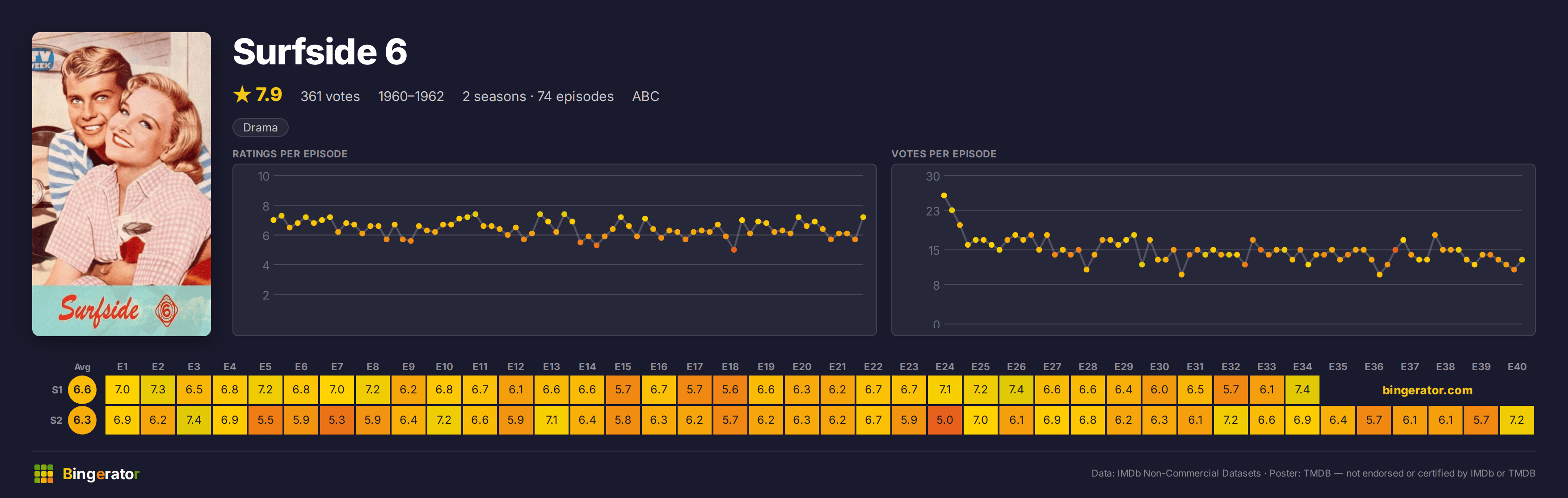1568x498 pixels.
Task: Click S2 E7 rating cell 5.3
Action: click(x=337, y=420)
